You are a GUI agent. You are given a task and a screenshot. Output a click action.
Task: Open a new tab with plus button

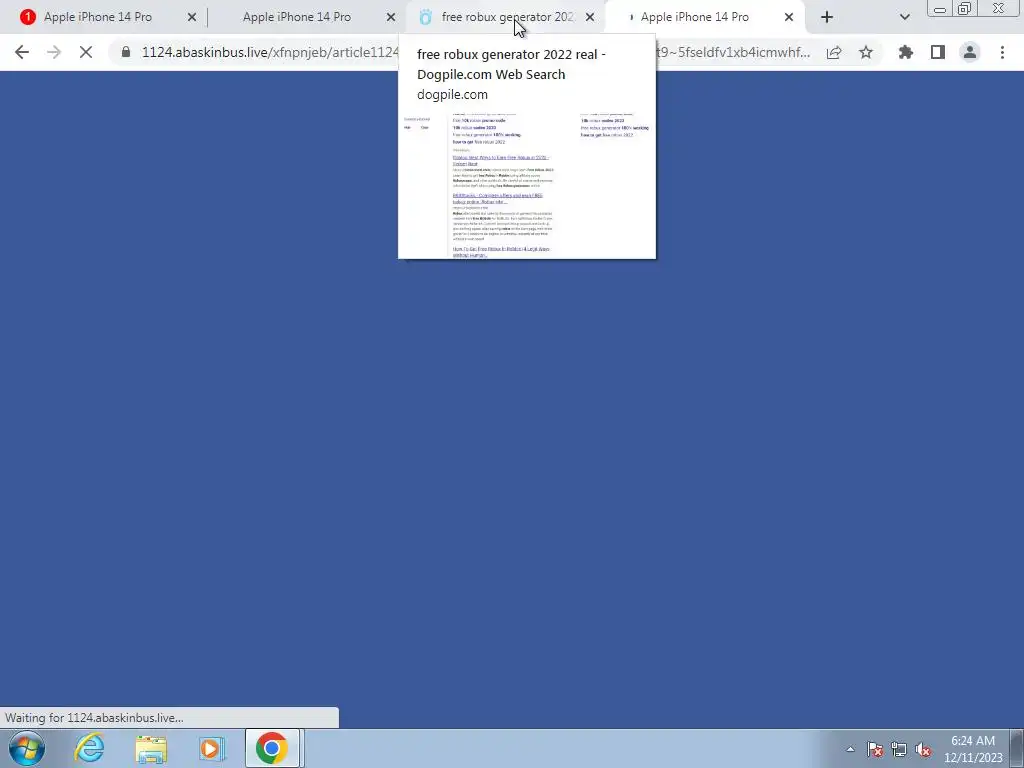(827, 17)
